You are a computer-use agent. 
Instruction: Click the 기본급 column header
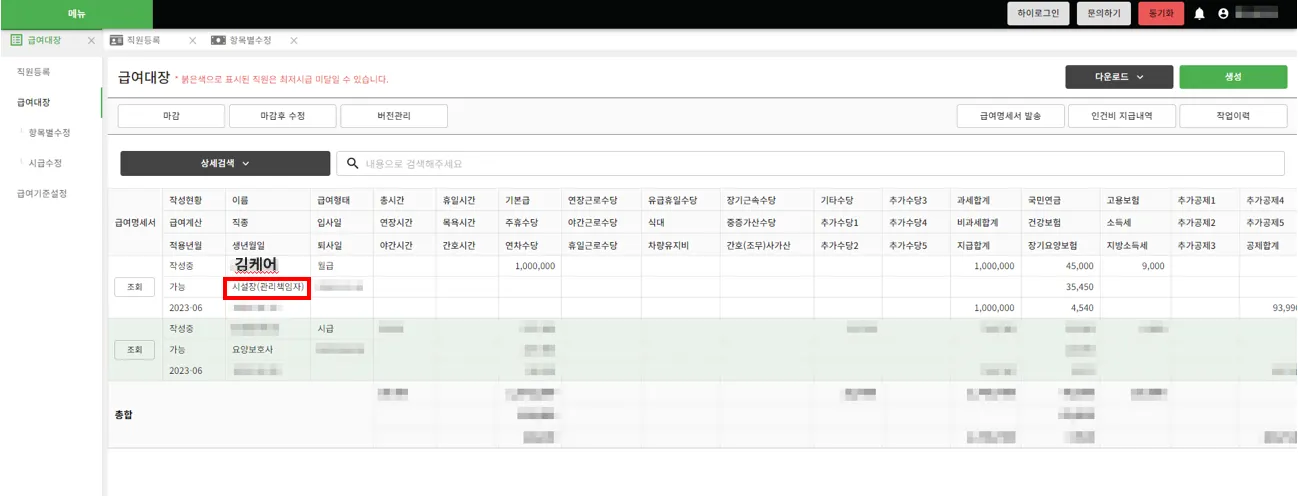[x=519, y=200]
